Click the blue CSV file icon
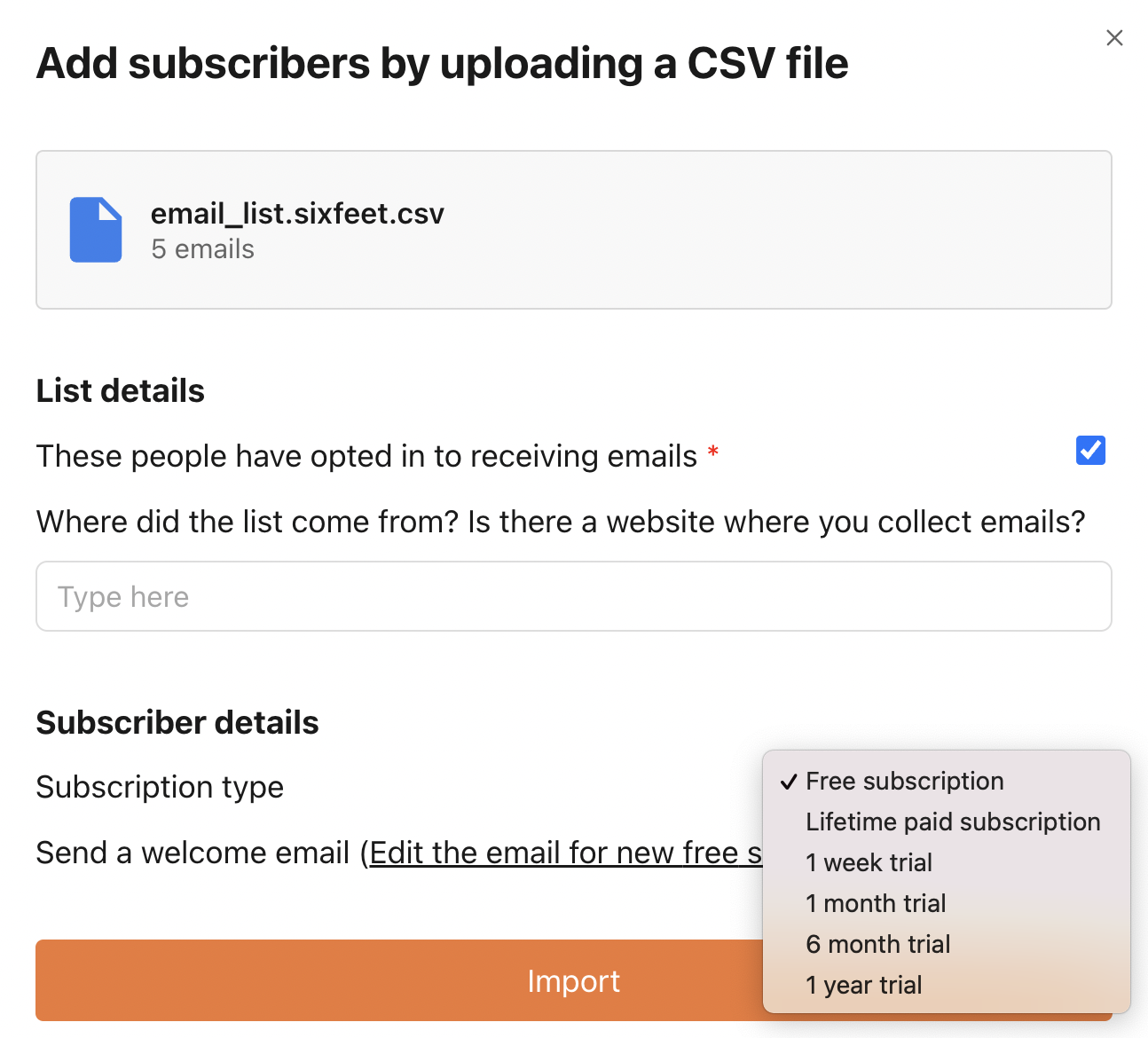Screen dimensions: 1148x1038 click(x=96, y=230)
